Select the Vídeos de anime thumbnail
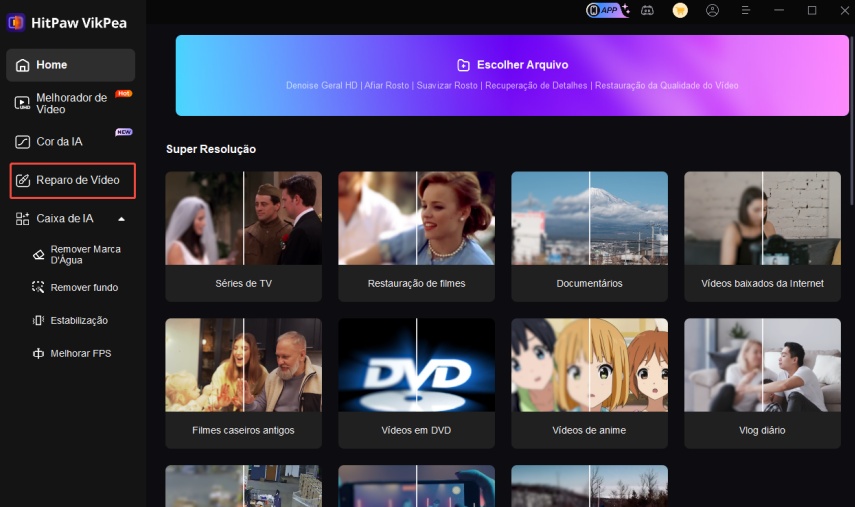Image resolution: width=855 pixels, height=507 pixels. tap(589, 365)
